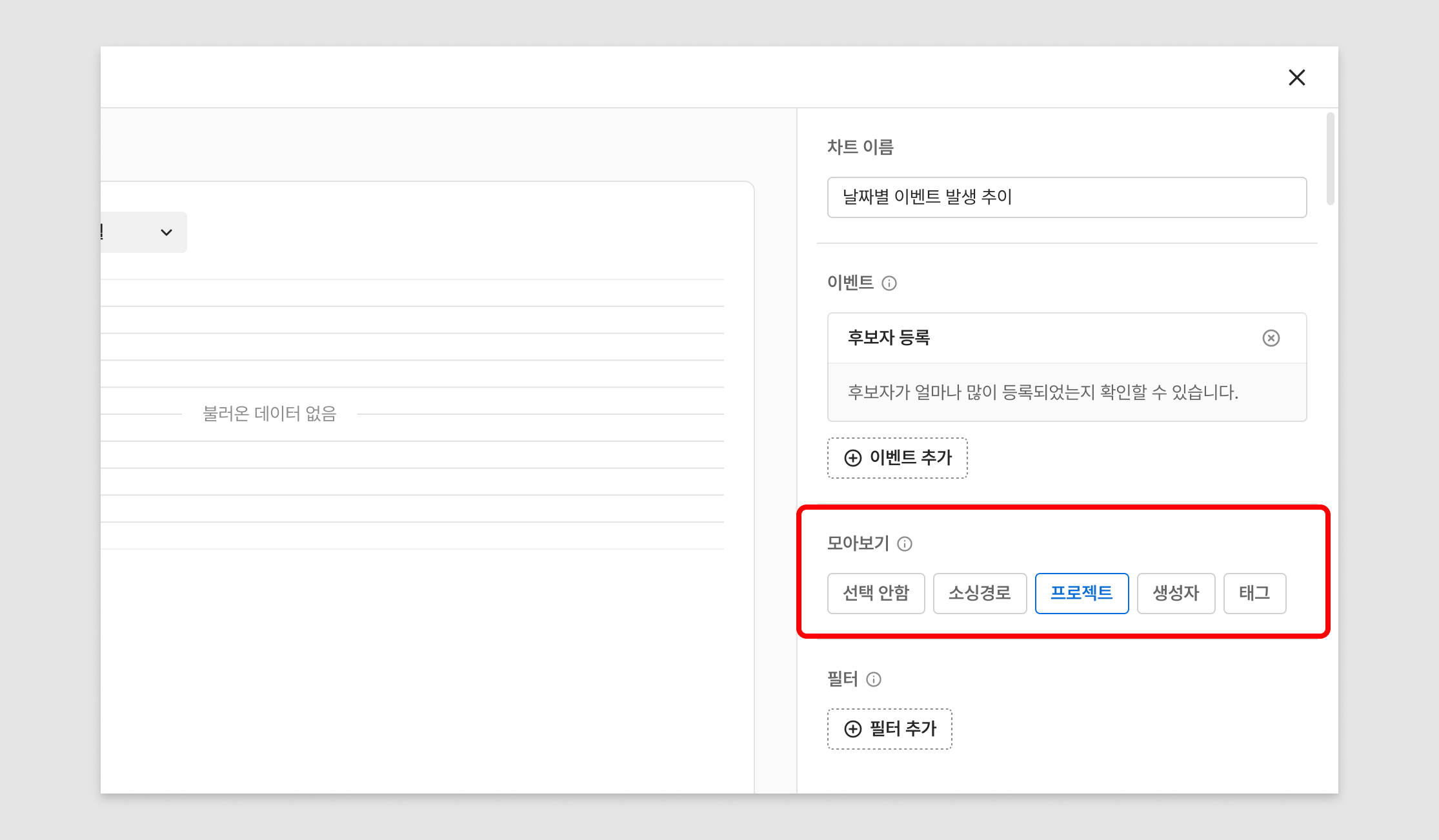Screen dimensions: 1439x840
Task: Click the right panel vertical scrollbar
Action: [1330, 159]
